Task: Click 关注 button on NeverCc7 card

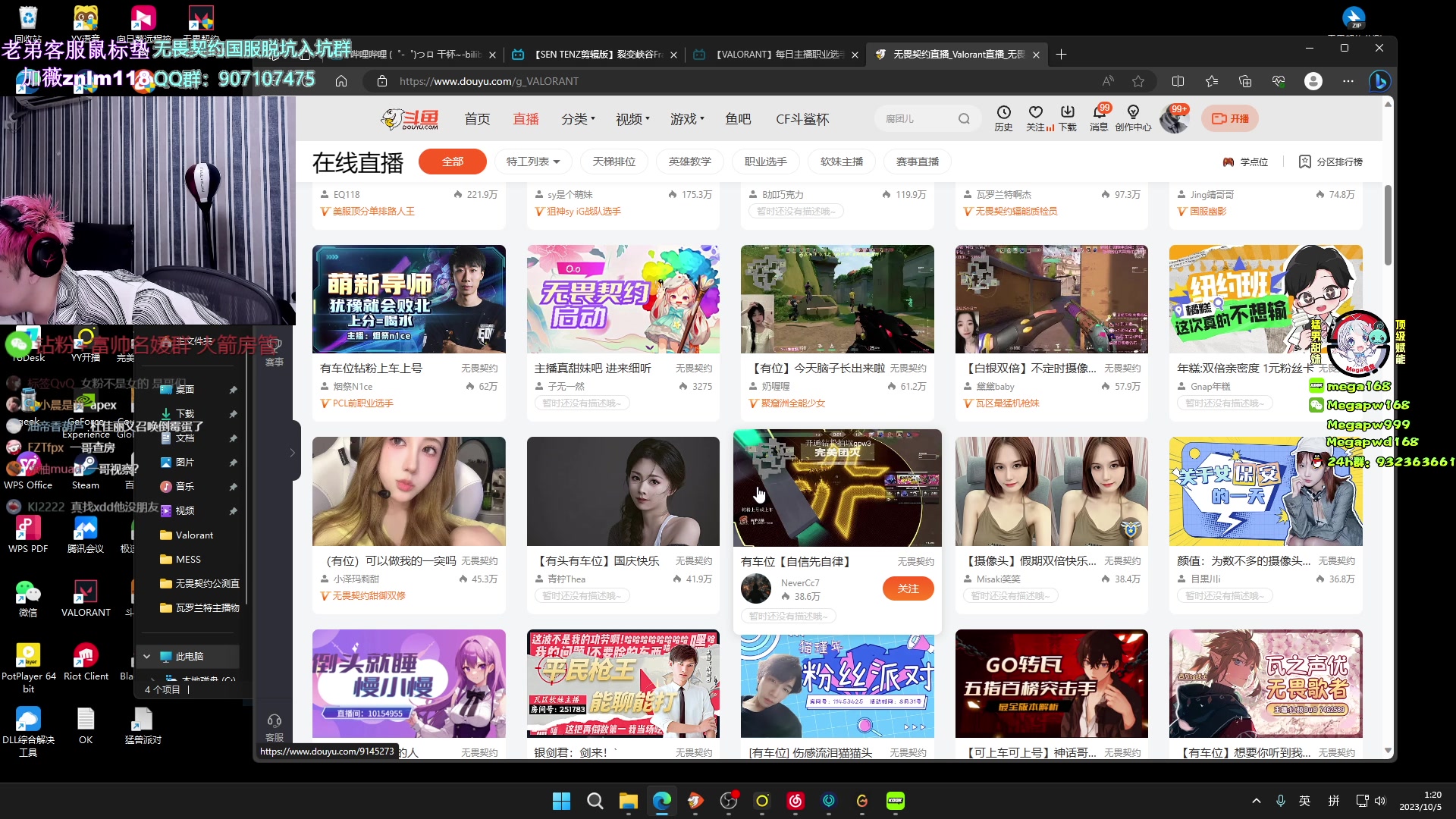Action: click(908, 588)
